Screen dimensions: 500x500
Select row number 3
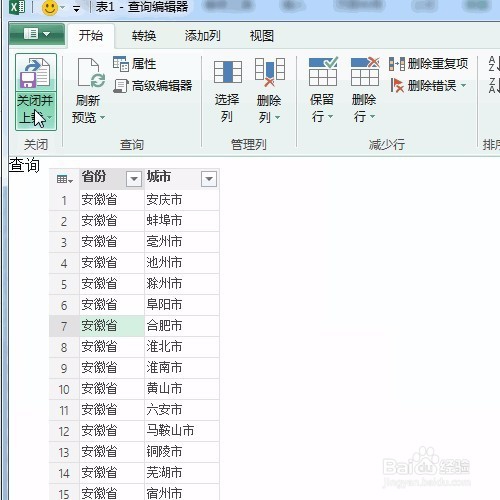click(x=64, y=243)
